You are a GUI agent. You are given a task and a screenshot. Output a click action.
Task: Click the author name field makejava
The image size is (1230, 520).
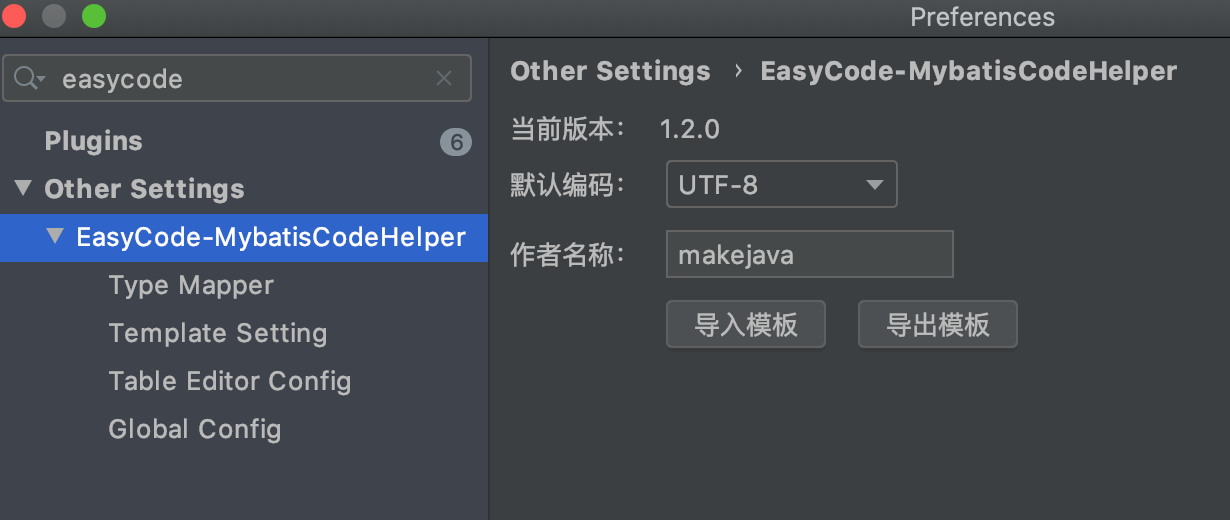tap(810, 254)
